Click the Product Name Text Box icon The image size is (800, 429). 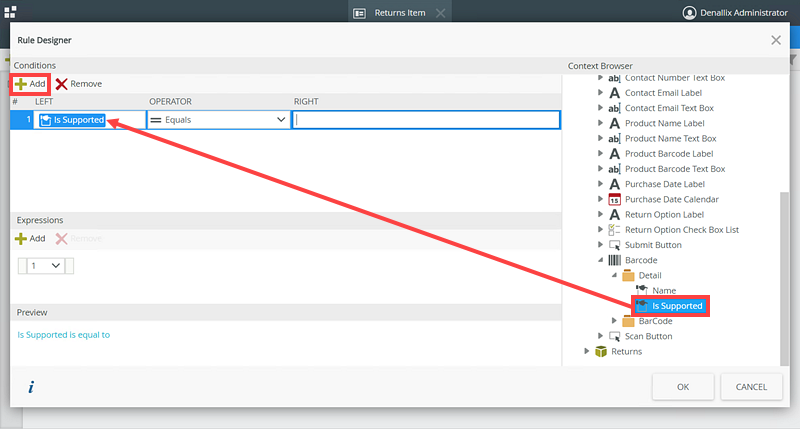click(x=614, y=139)
